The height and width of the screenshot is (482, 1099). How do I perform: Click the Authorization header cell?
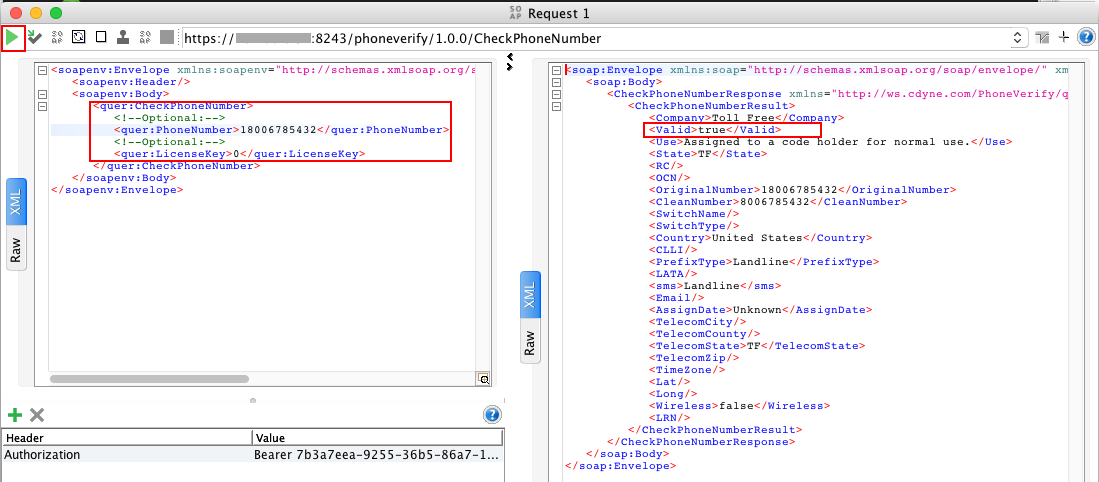tap(126, 455)
